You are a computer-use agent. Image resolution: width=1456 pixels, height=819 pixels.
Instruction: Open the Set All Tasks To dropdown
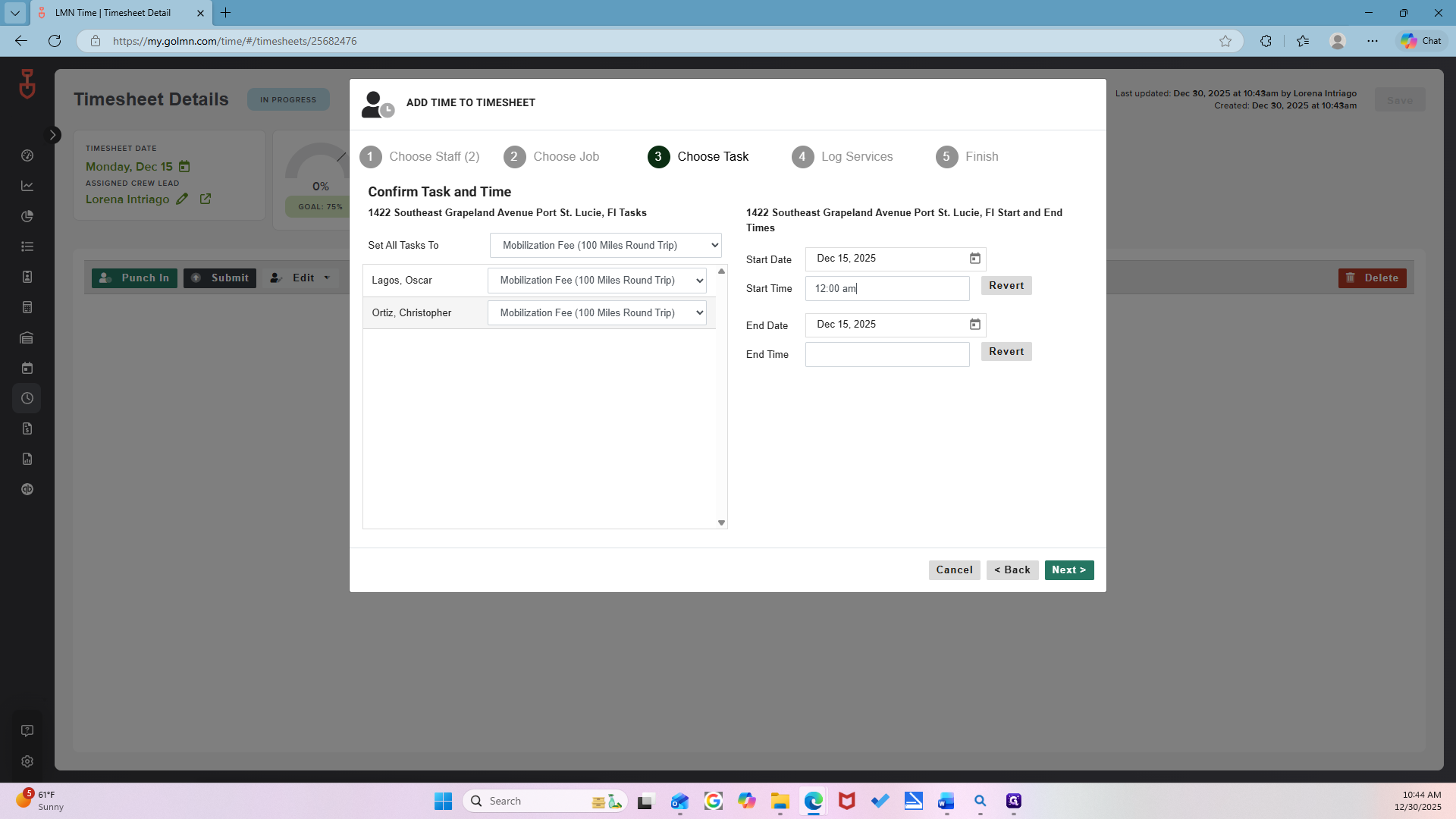pos(605,246)
